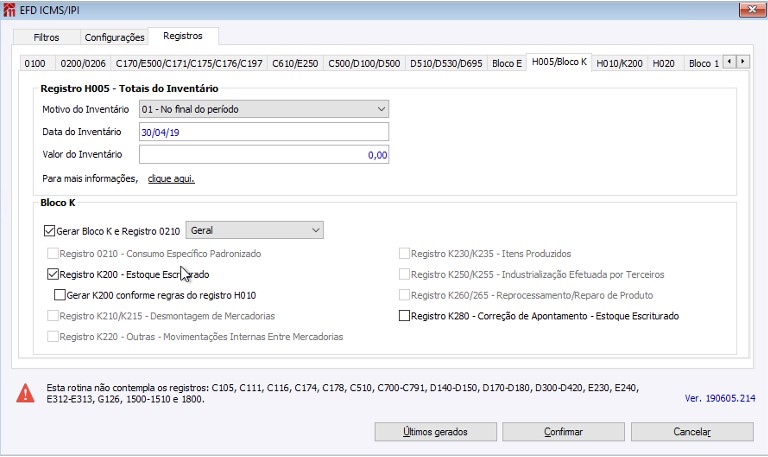Open the C170/E500/C171/C175/C176/C197 tab
768x457 pixels.
pos(189,63)
